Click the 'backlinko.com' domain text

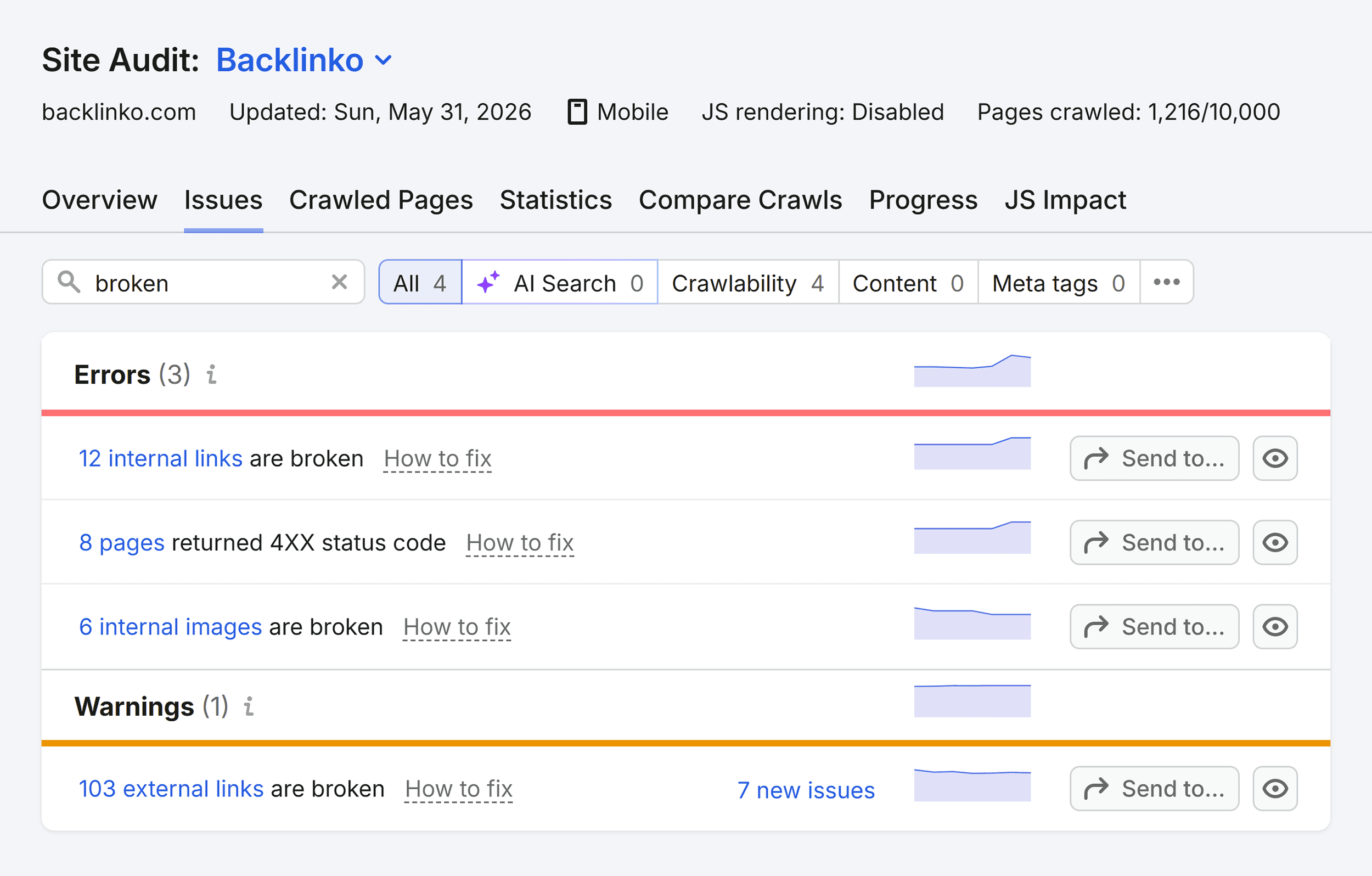click(x=119, y=112)
